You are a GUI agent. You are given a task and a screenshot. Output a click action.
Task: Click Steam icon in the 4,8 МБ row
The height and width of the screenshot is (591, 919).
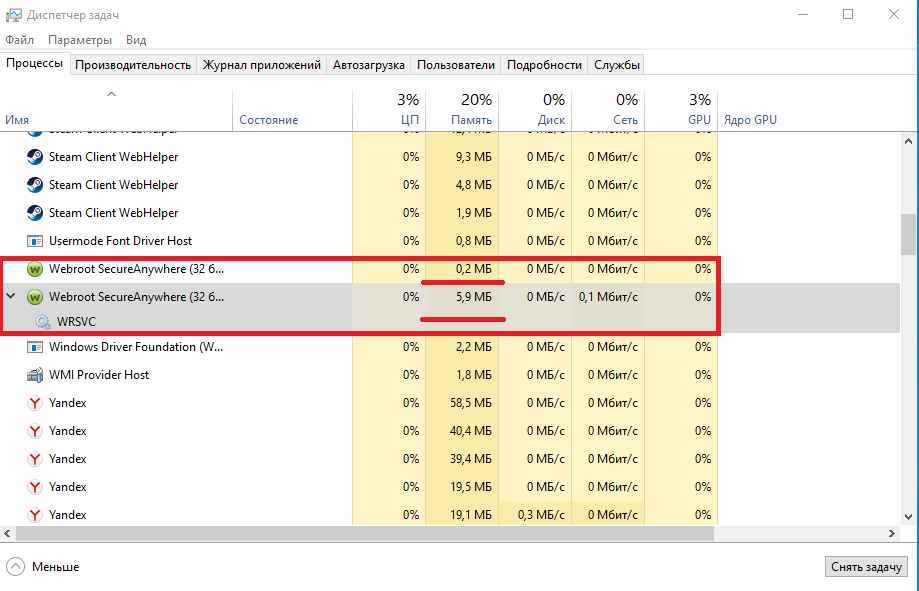point(35,185)
